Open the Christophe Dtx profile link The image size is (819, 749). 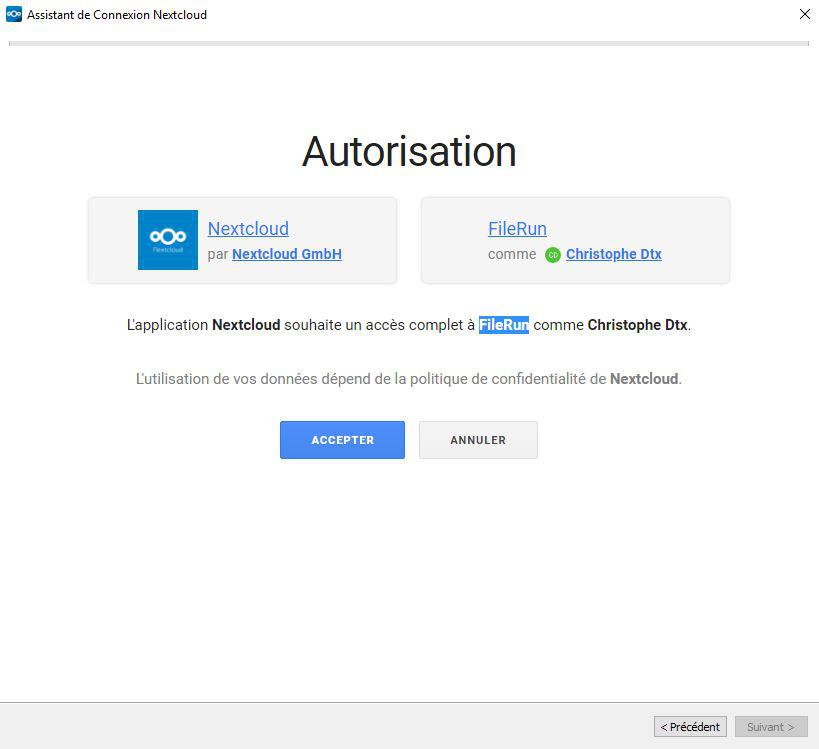click(614, 254)
